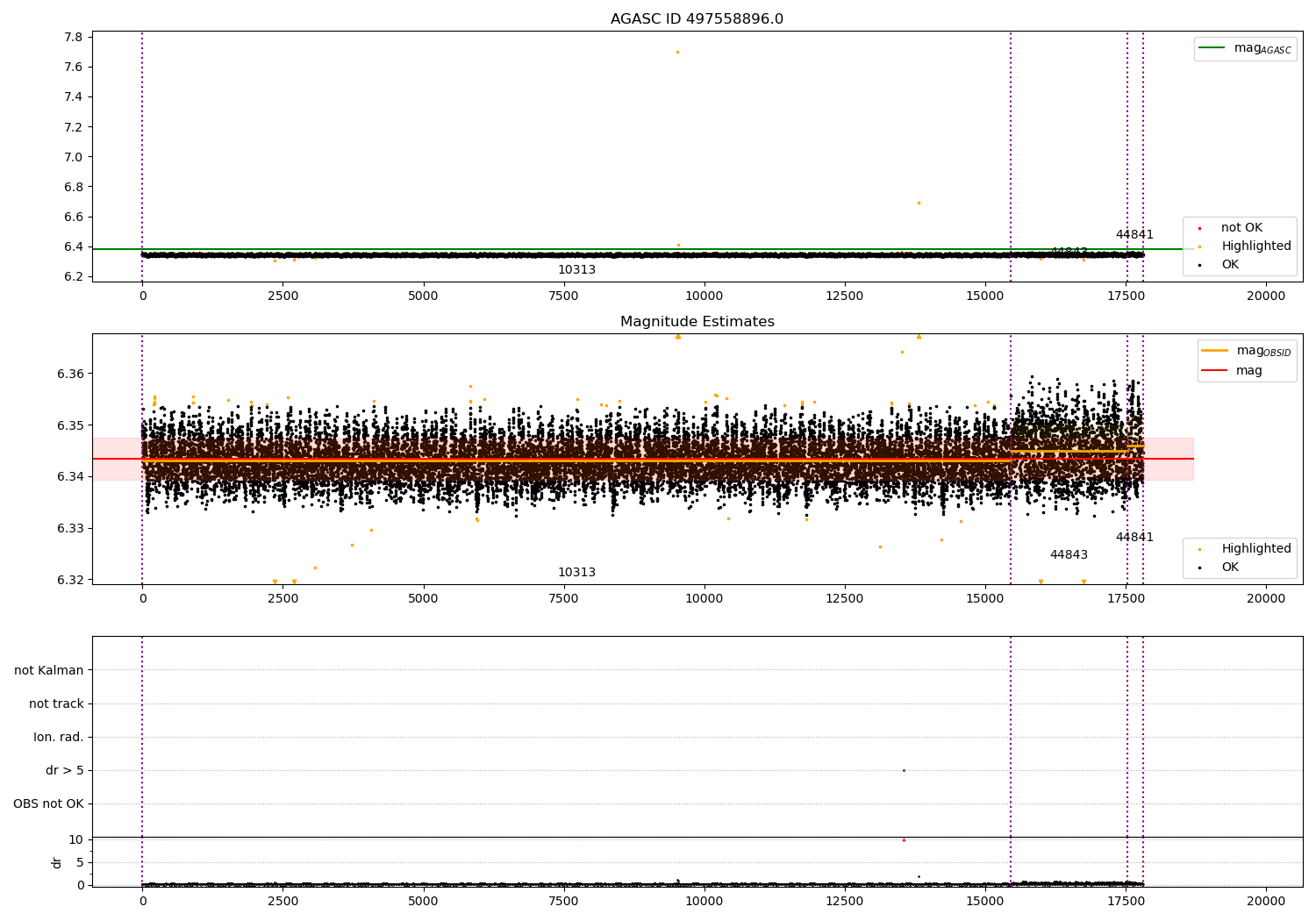Click the "AGASC ID 497558896.0" plot title
The image size is (1316, 921).
tap(697, 19)
